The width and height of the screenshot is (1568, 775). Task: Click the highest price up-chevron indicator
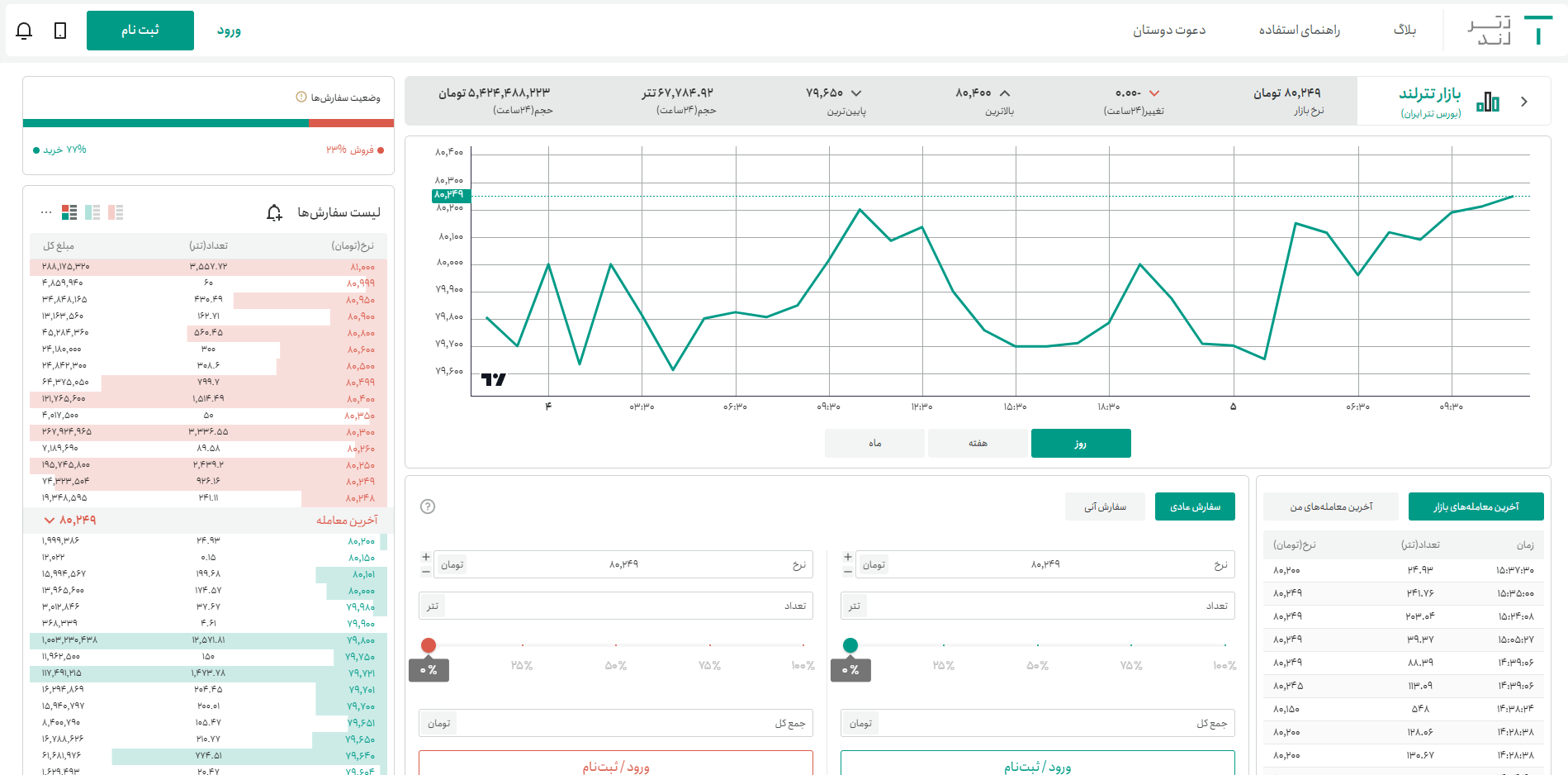(x=1005, y=93)
